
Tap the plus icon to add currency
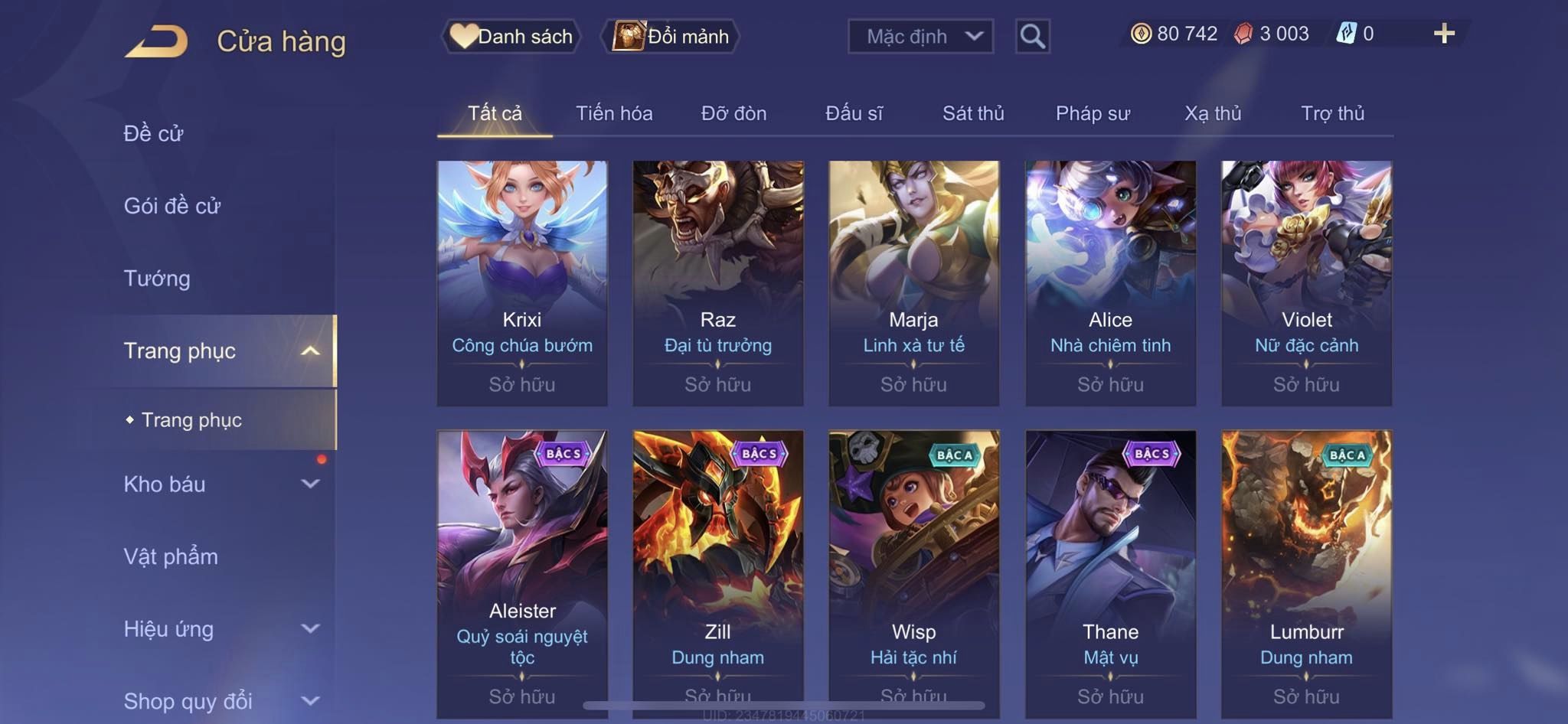point(1444,33)
